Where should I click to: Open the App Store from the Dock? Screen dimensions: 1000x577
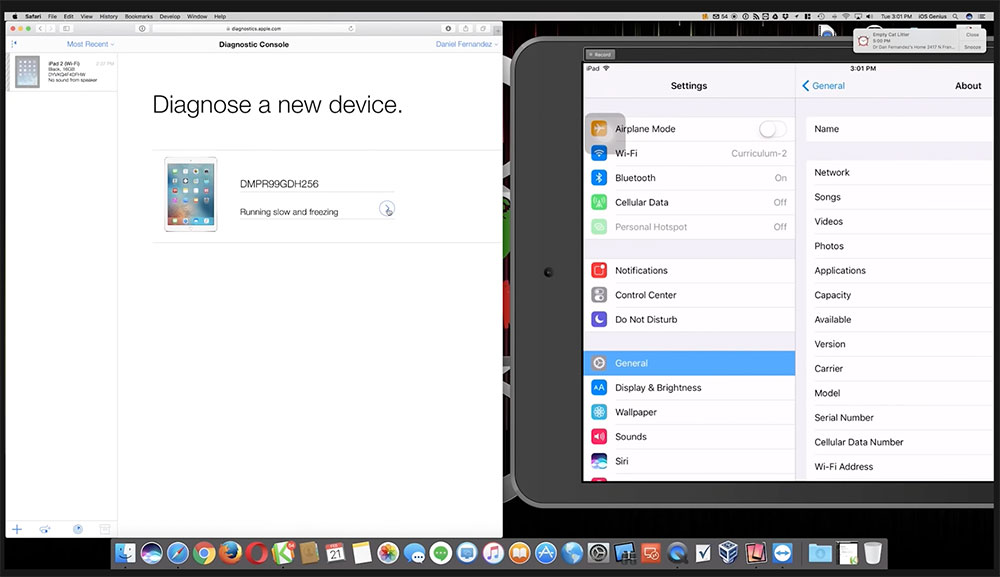(x=546, y=553)
